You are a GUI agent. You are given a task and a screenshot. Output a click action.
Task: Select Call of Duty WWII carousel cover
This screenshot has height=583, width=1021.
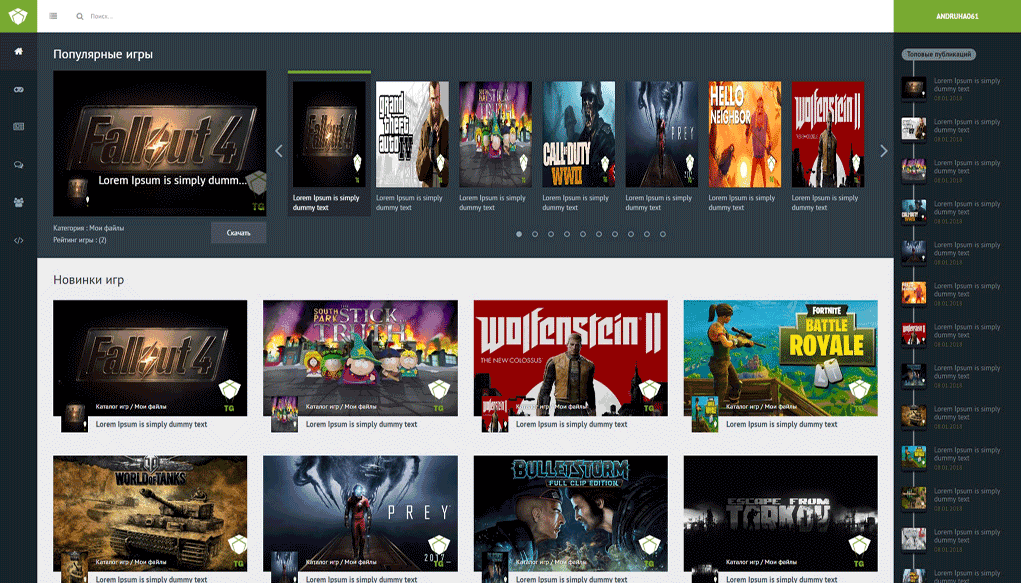tap(579, 134)
